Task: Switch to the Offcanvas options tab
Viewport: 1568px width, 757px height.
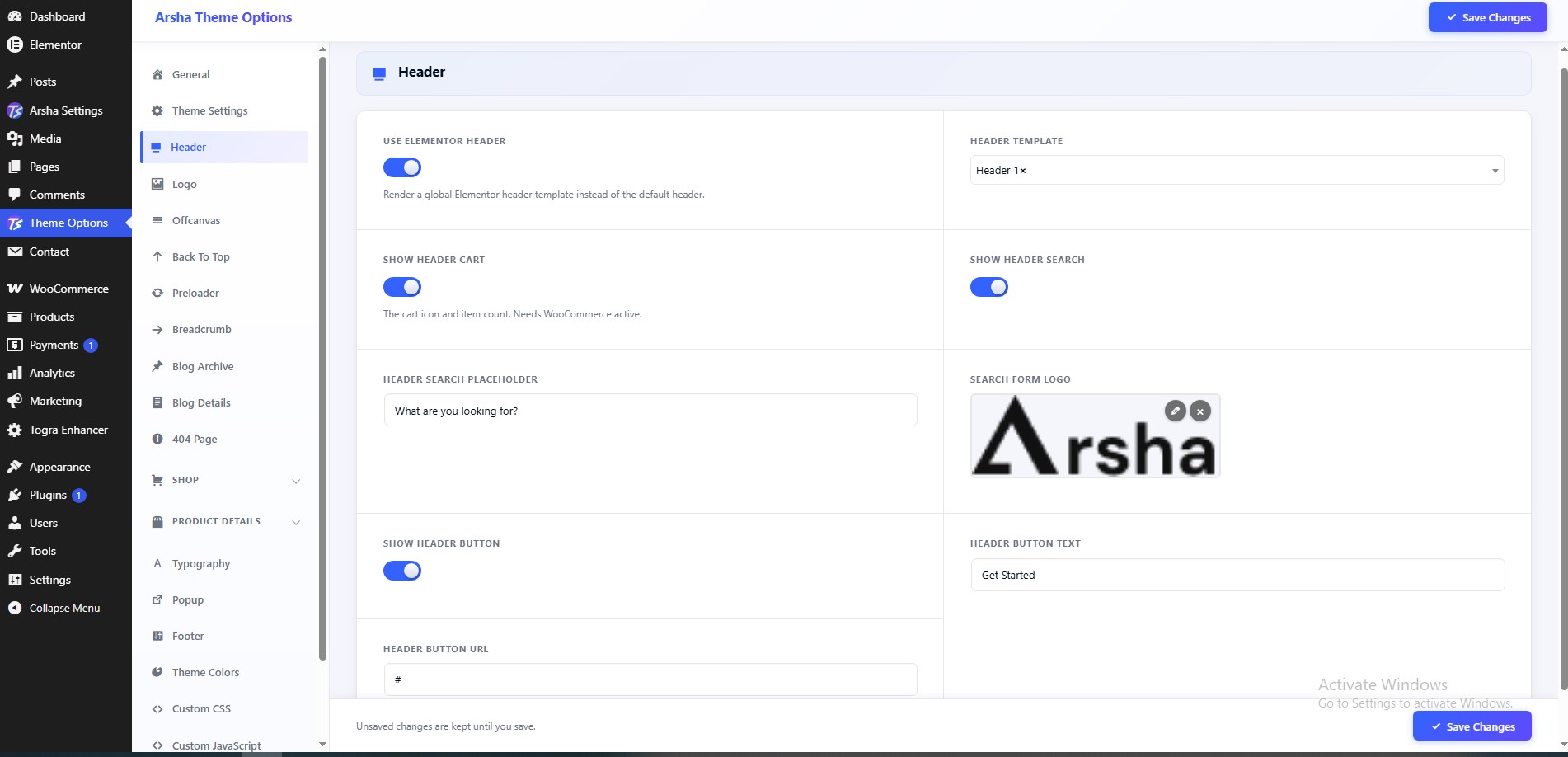Action: click(224, 220)
